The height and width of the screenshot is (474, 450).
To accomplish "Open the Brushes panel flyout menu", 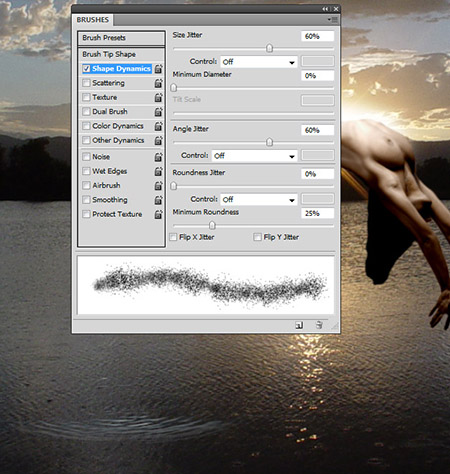I will click(333, 20).
